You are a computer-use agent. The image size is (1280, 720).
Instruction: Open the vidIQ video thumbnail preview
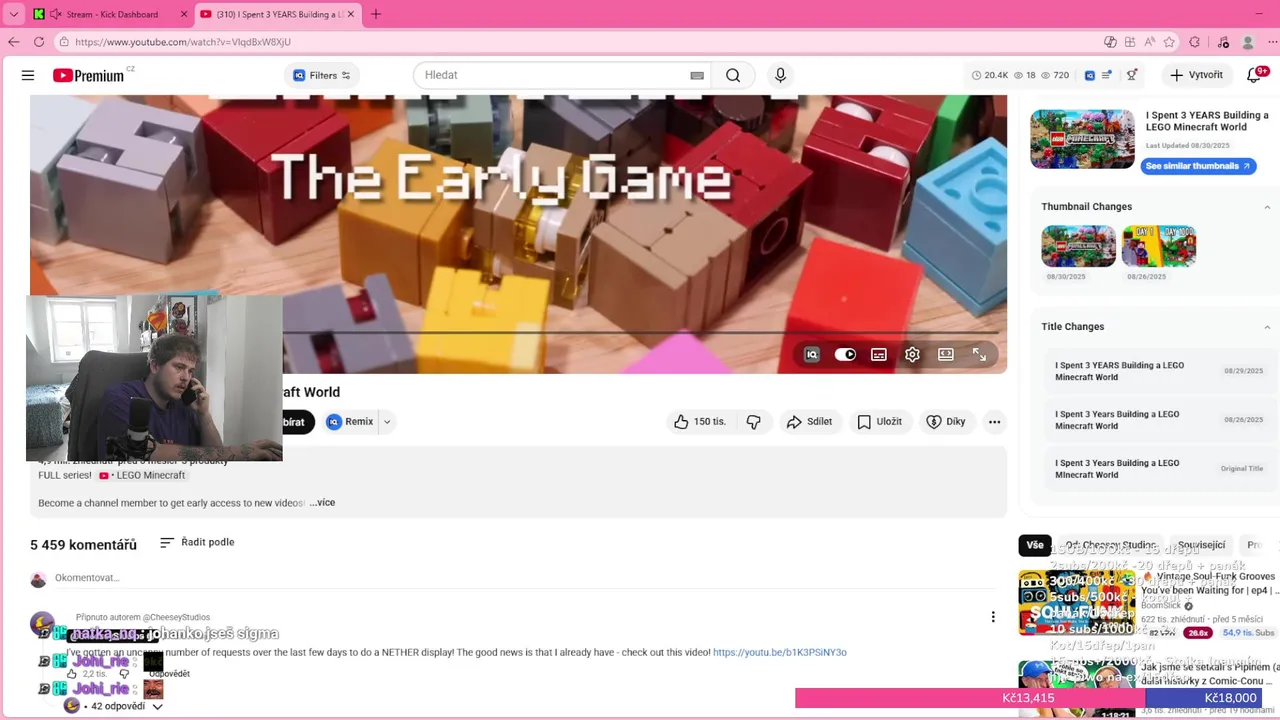pyautogui.click(x=1082, y=139)
